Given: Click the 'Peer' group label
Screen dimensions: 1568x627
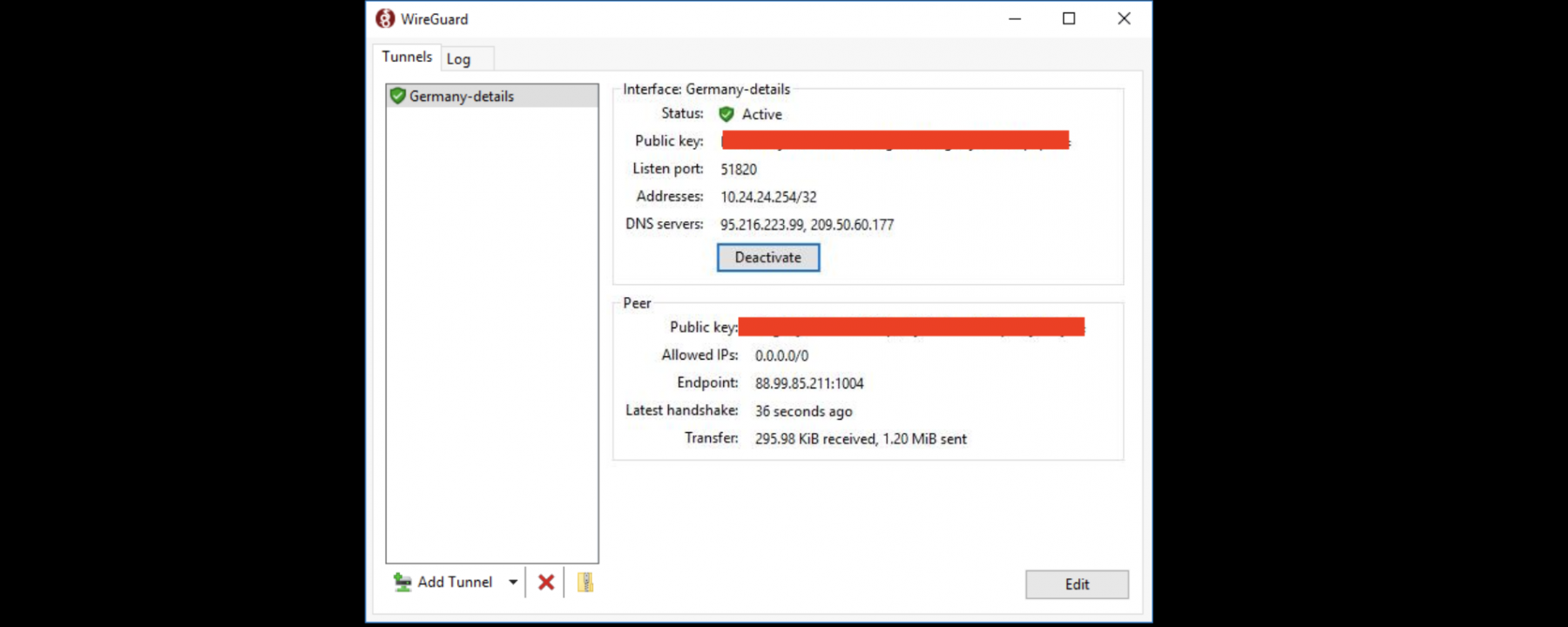Looking at the screenshot, I should (x=637, y=303).
